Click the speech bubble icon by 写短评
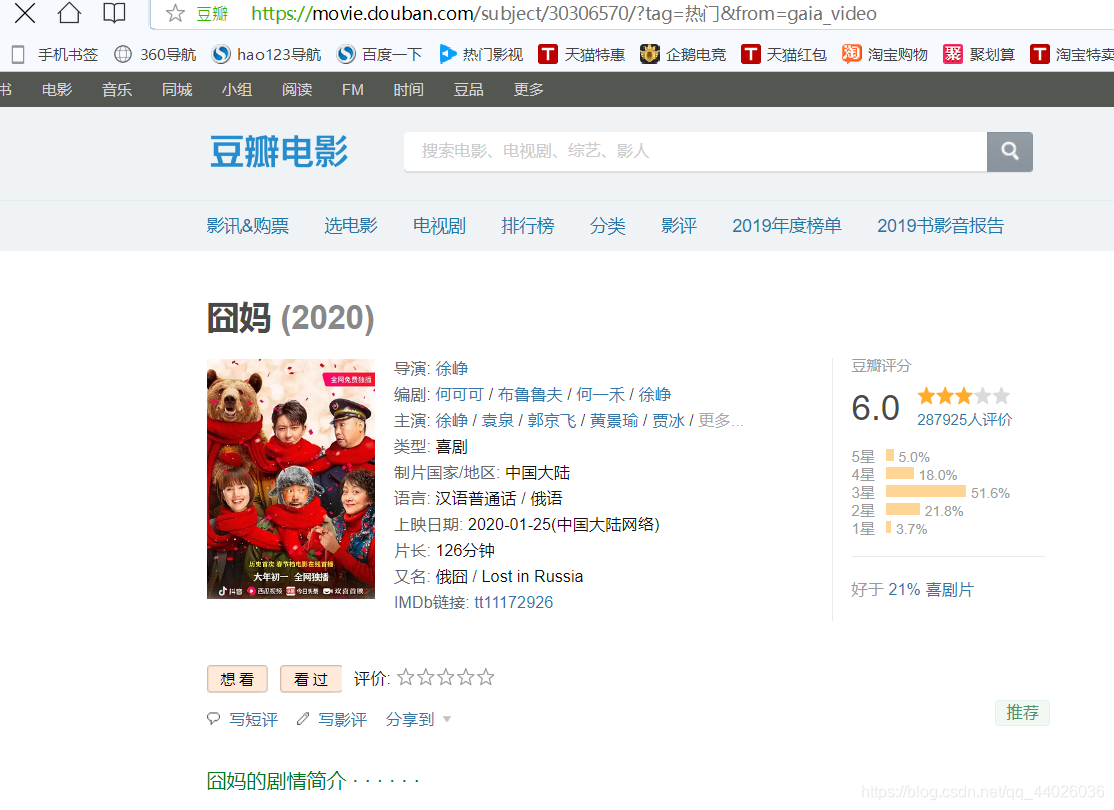The width and height of the screenshot is (1114, 810). pos(214,718)
